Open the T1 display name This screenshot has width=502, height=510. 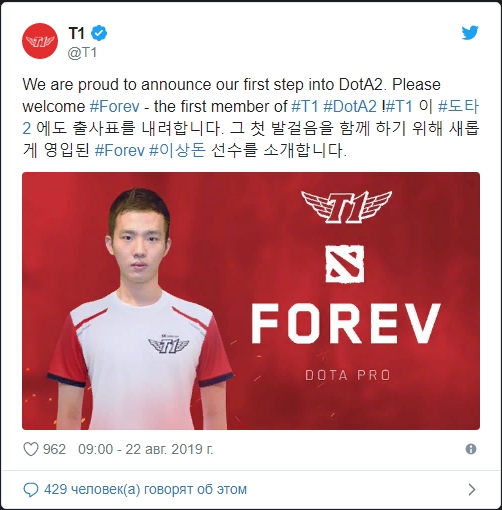click(76, 33)
